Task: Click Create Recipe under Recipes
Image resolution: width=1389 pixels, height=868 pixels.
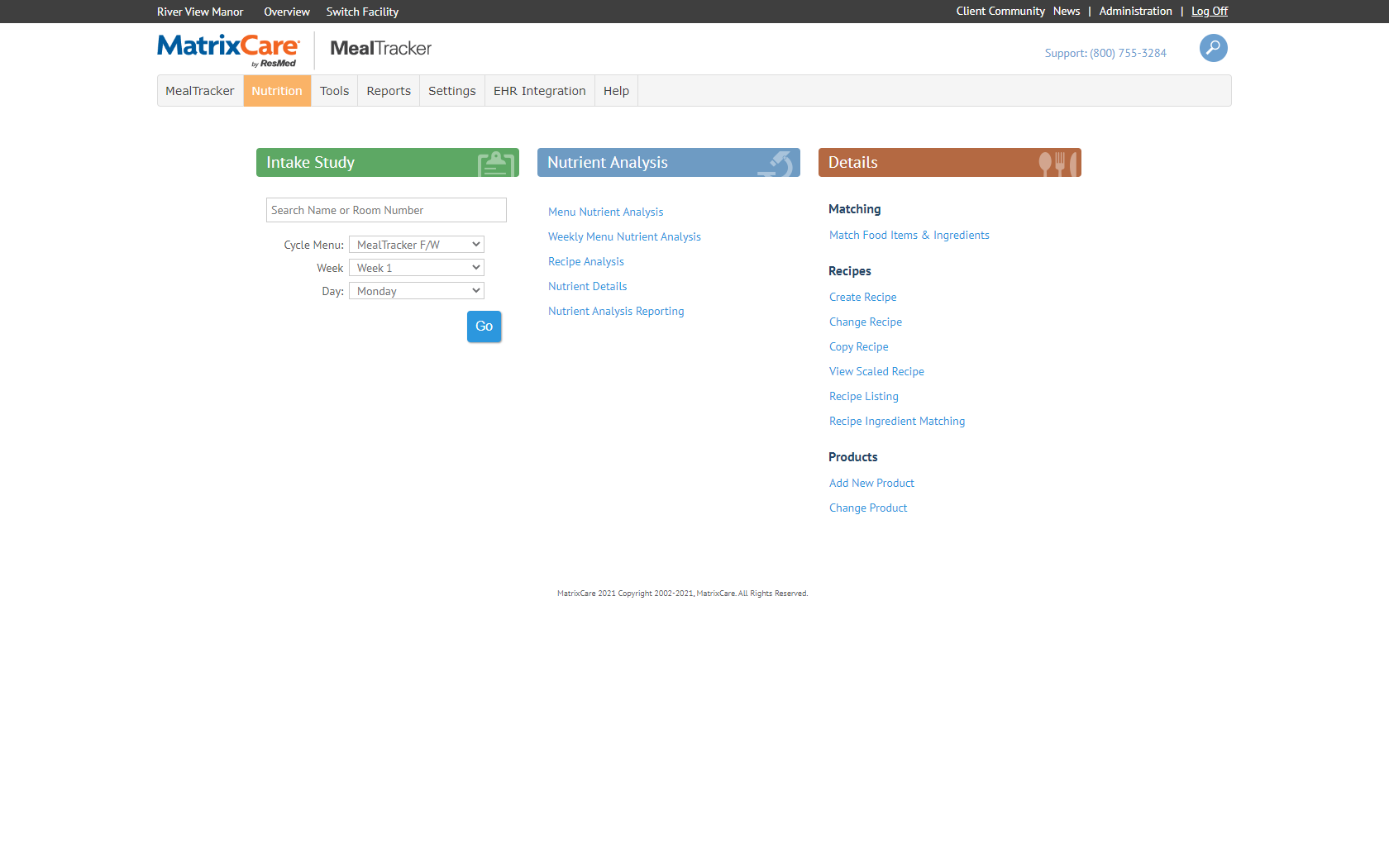Action: [862, 297]
